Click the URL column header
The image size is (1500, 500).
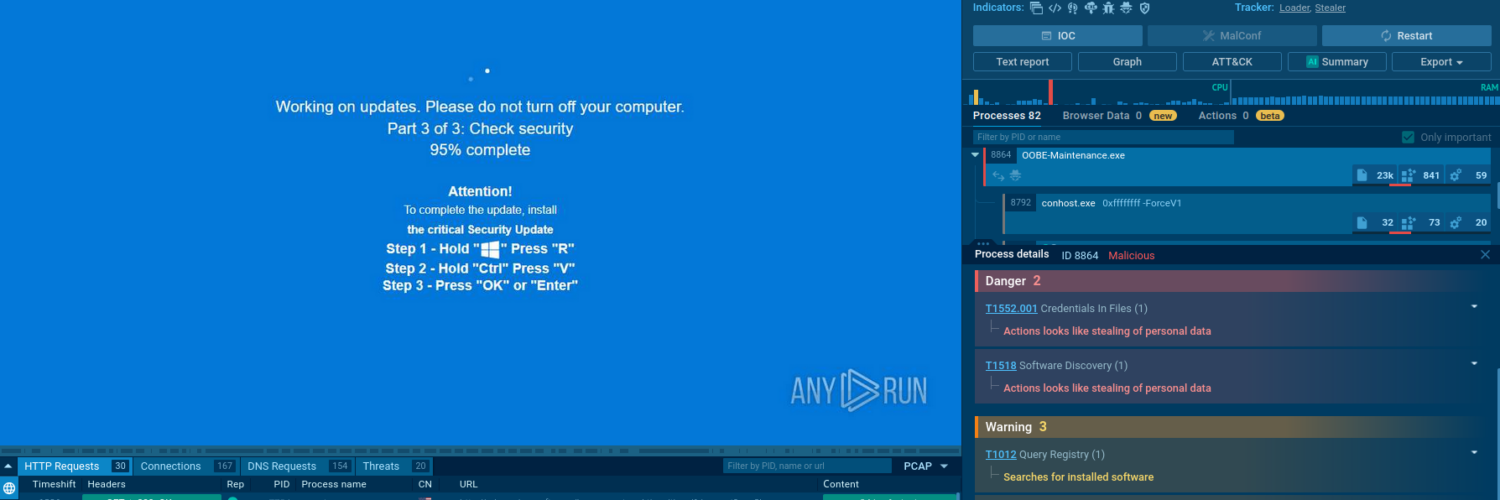point(468,484)
